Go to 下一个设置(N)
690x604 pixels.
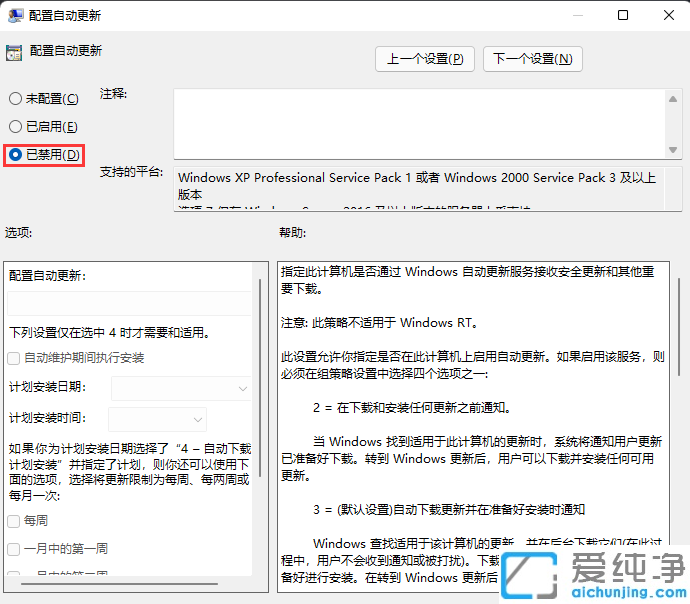coord(532,59)
